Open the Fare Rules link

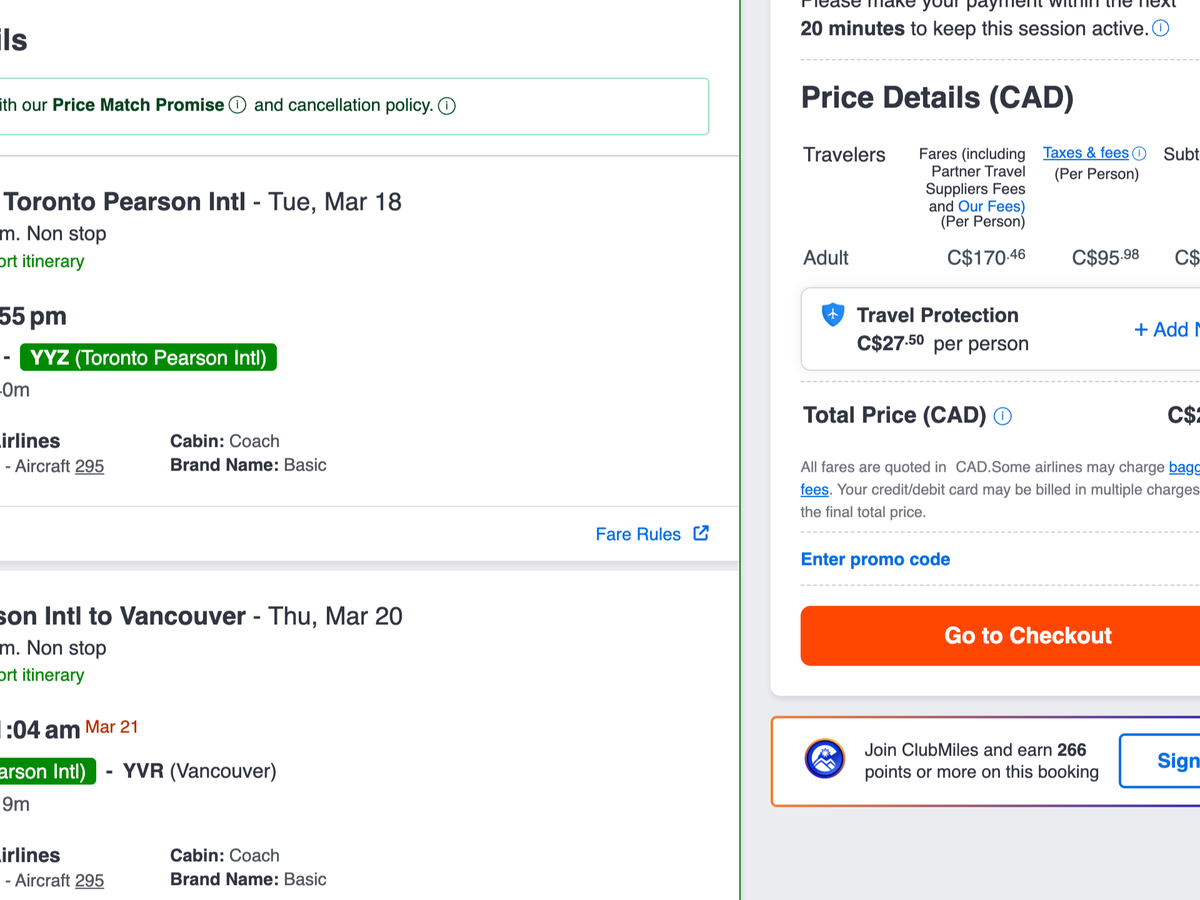638,534
